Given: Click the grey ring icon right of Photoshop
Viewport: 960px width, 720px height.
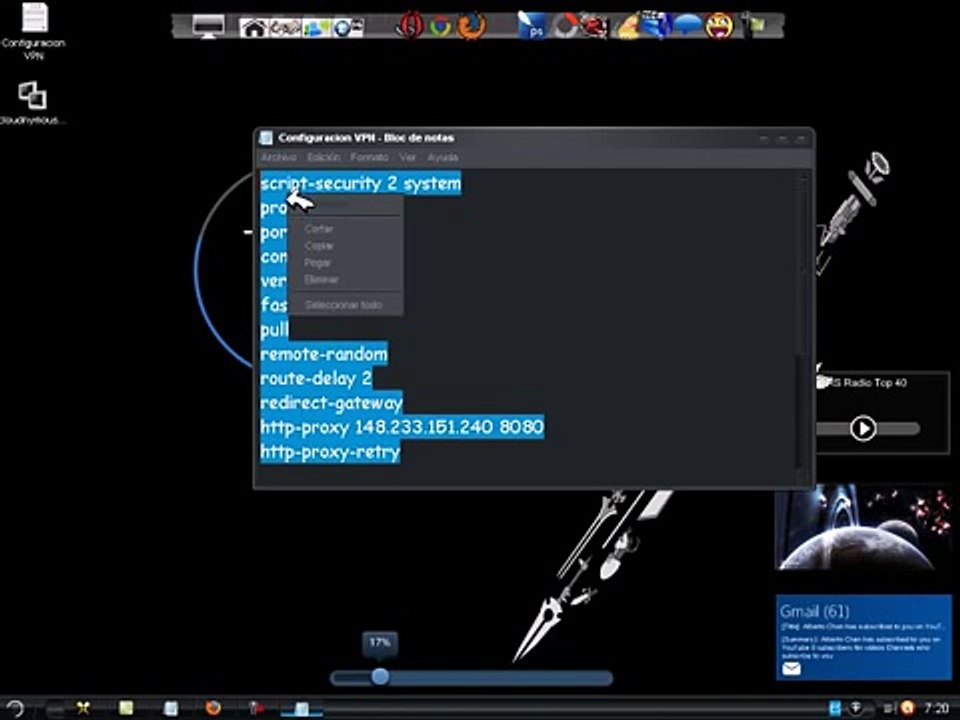Looking at the screenshot, I should coord(564,26).
